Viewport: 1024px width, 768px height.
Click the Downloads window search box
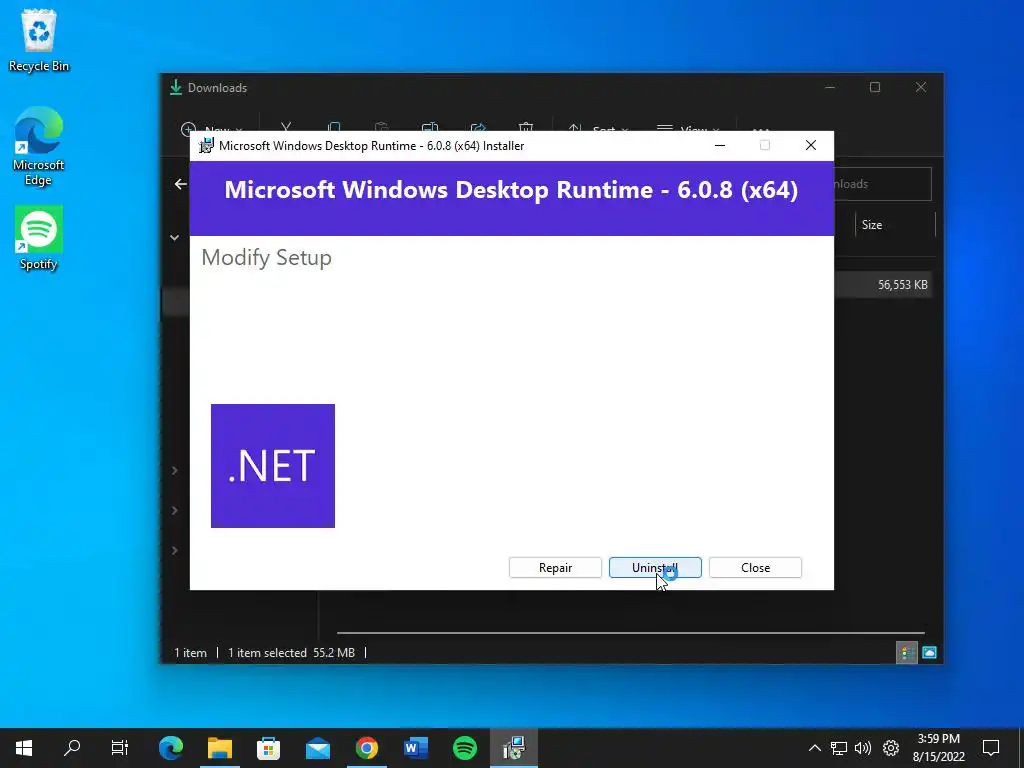coord(882,184)
